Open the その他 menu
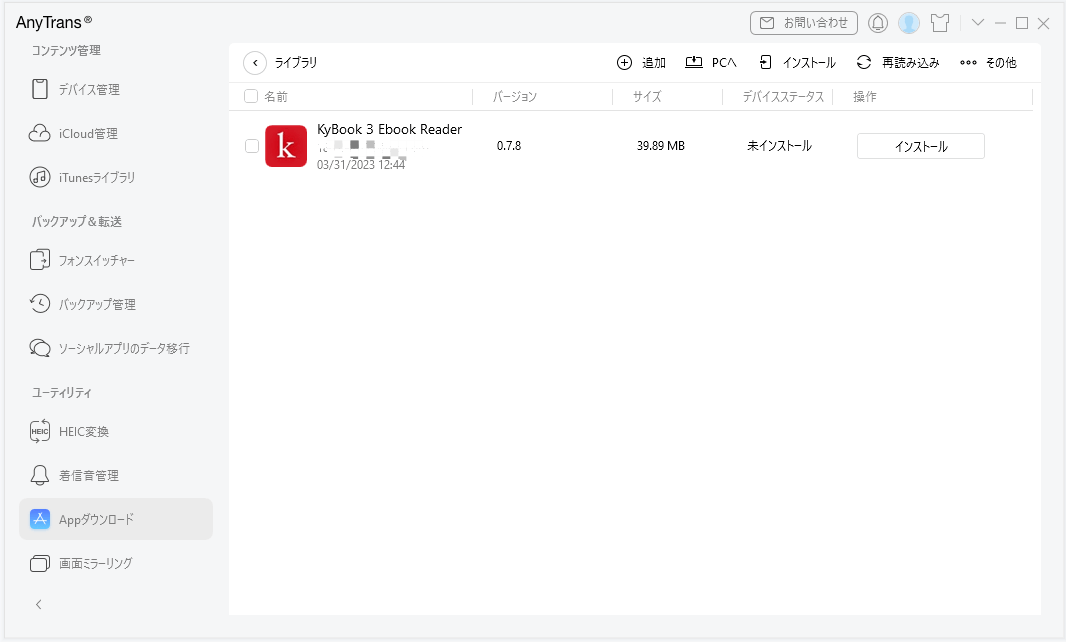 tap(988, 63)
